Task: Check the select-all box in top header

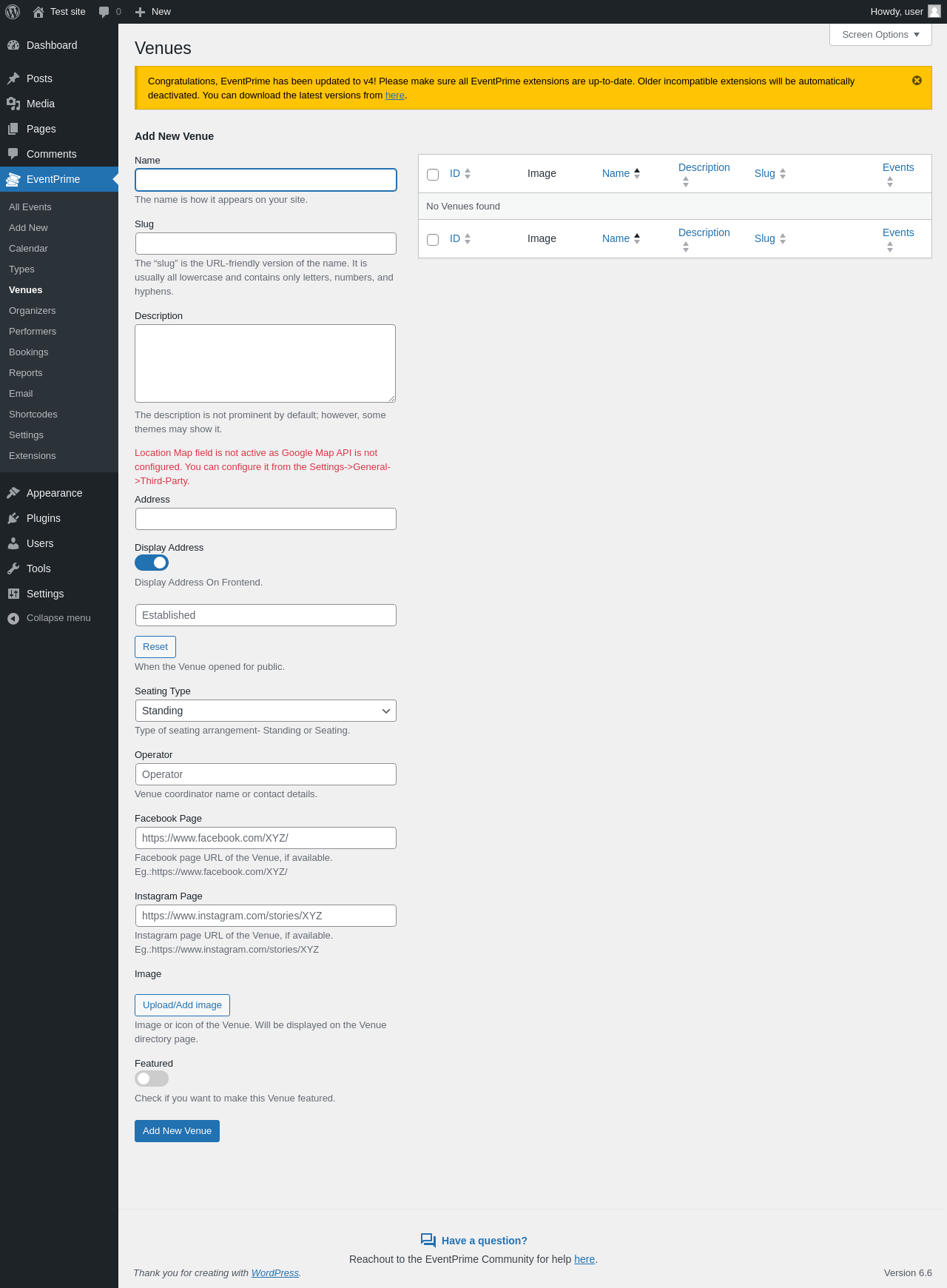Action: tap(433, 175)
